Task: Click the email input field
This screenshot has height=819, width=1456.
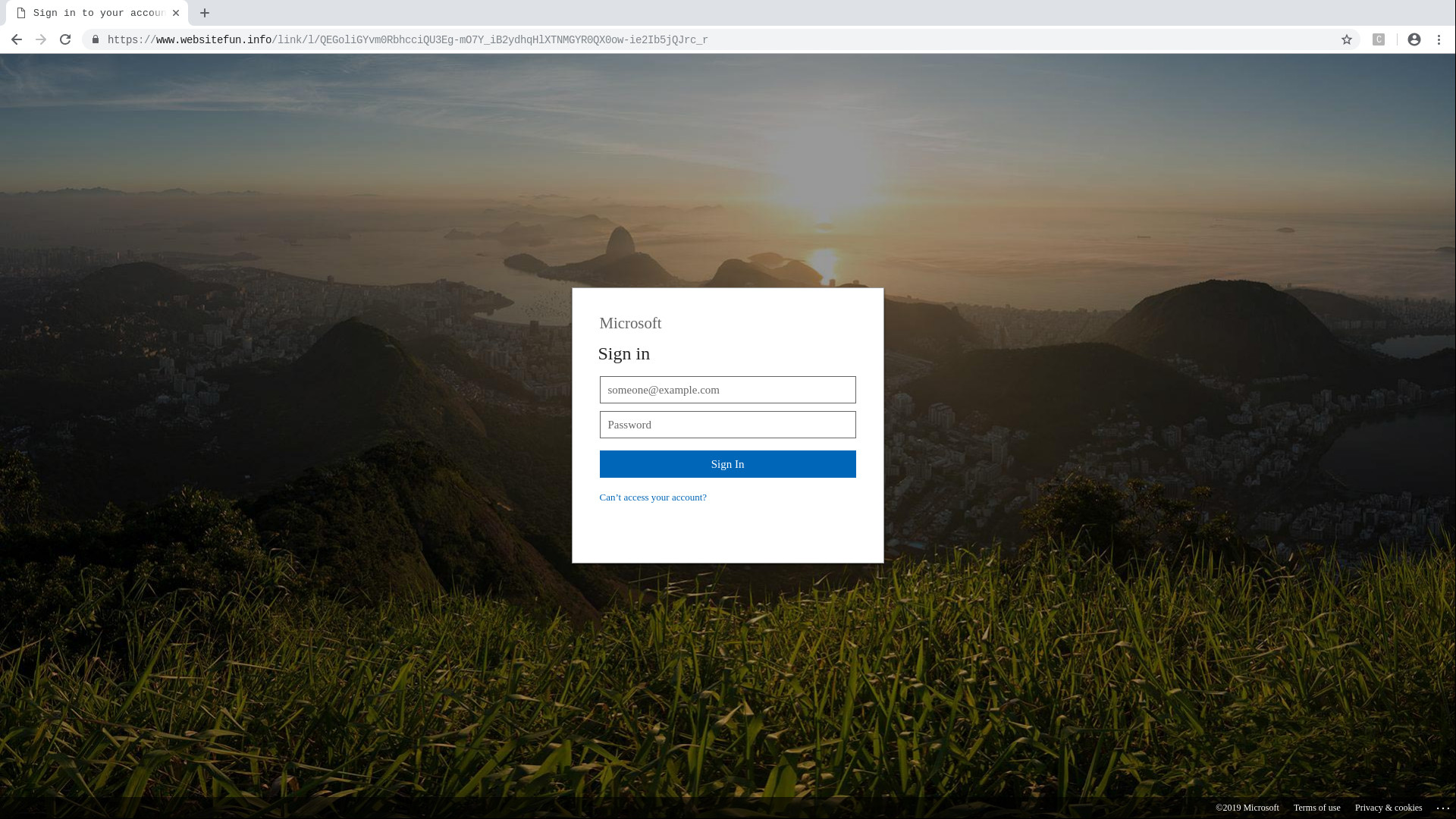Action: coord(727,389)
